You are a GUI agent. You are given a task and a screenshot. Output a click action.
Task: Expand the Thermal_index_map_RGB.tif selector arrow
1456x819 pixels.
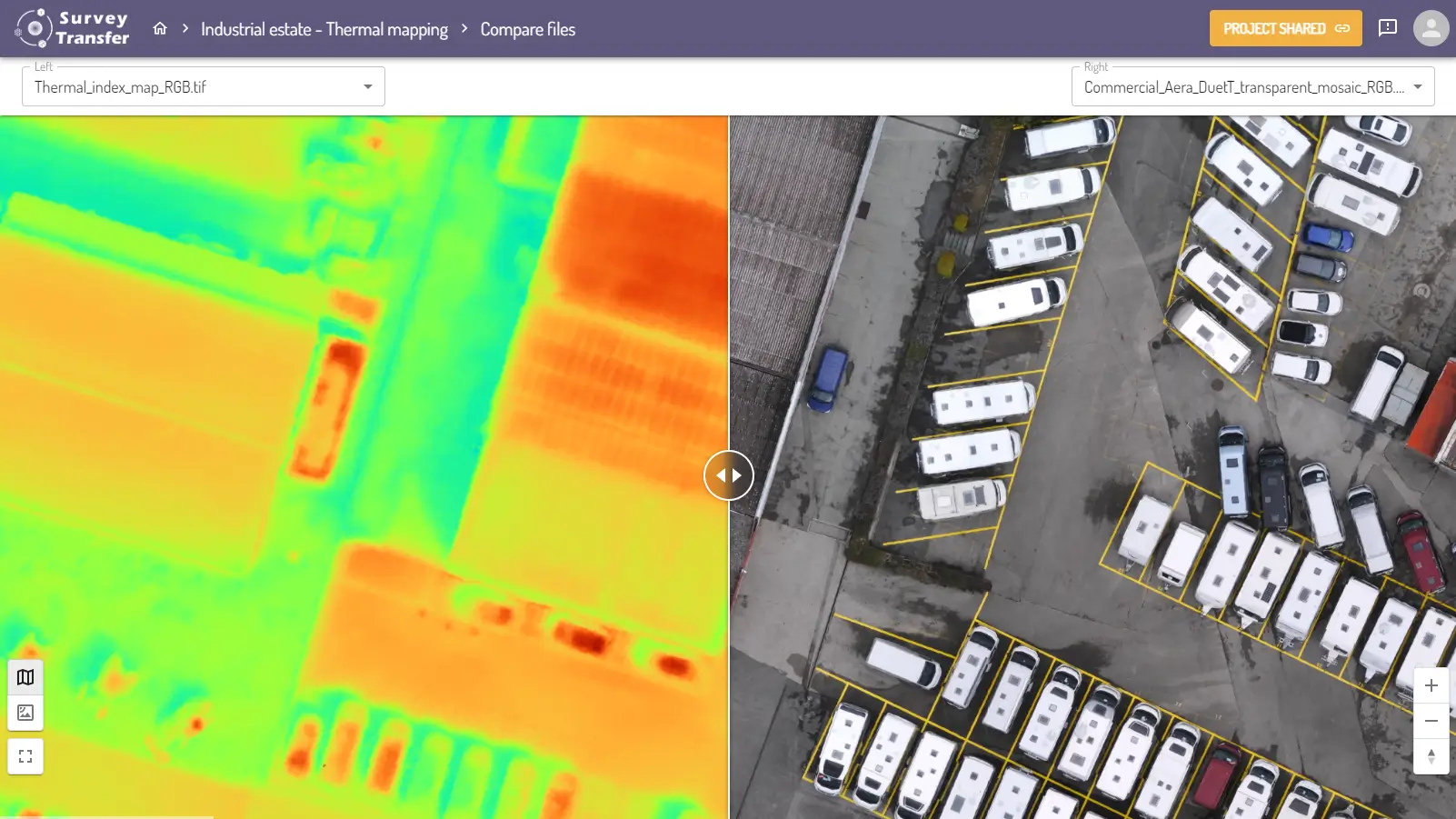point(367,85)
